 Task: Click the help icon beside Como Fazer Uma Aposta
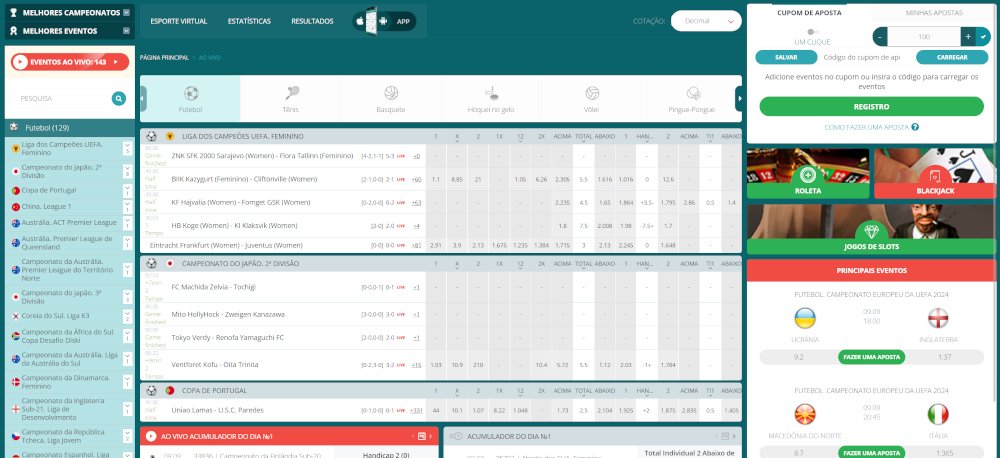pos(915,127)
